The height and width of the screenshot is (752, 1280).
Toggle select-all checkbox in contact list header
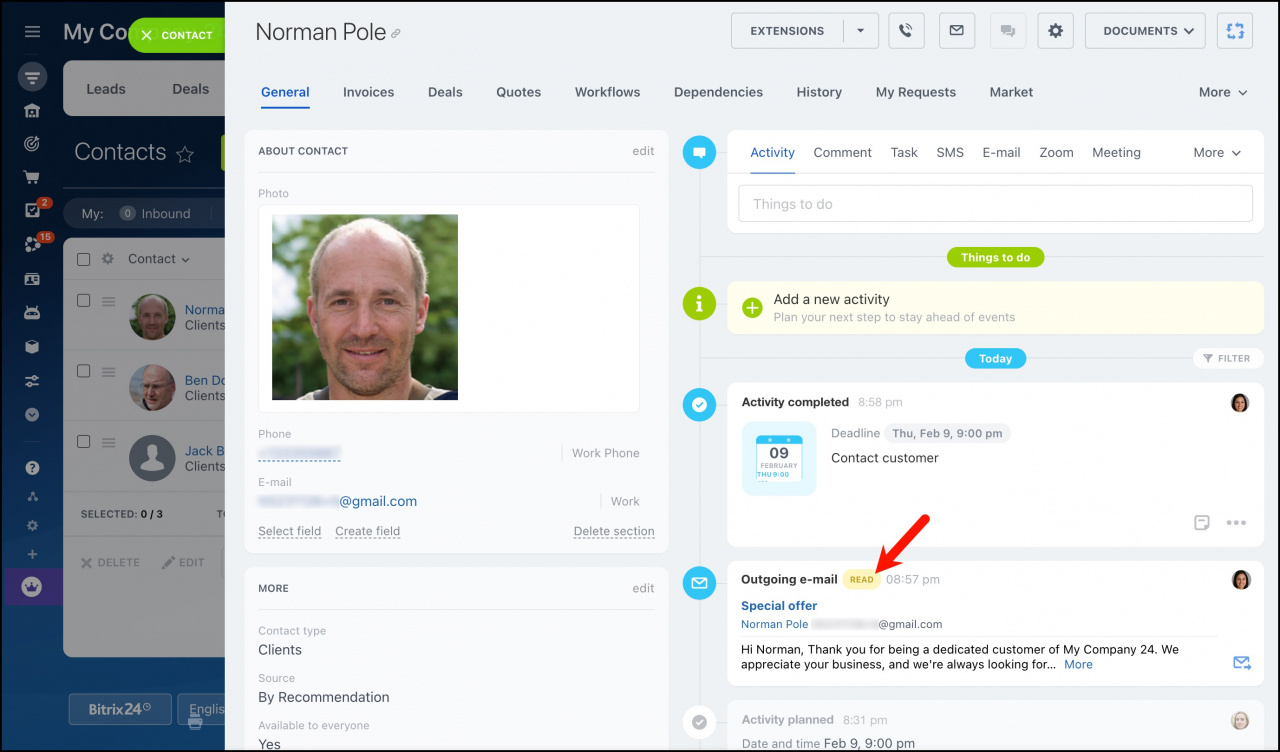coord(84,259)
